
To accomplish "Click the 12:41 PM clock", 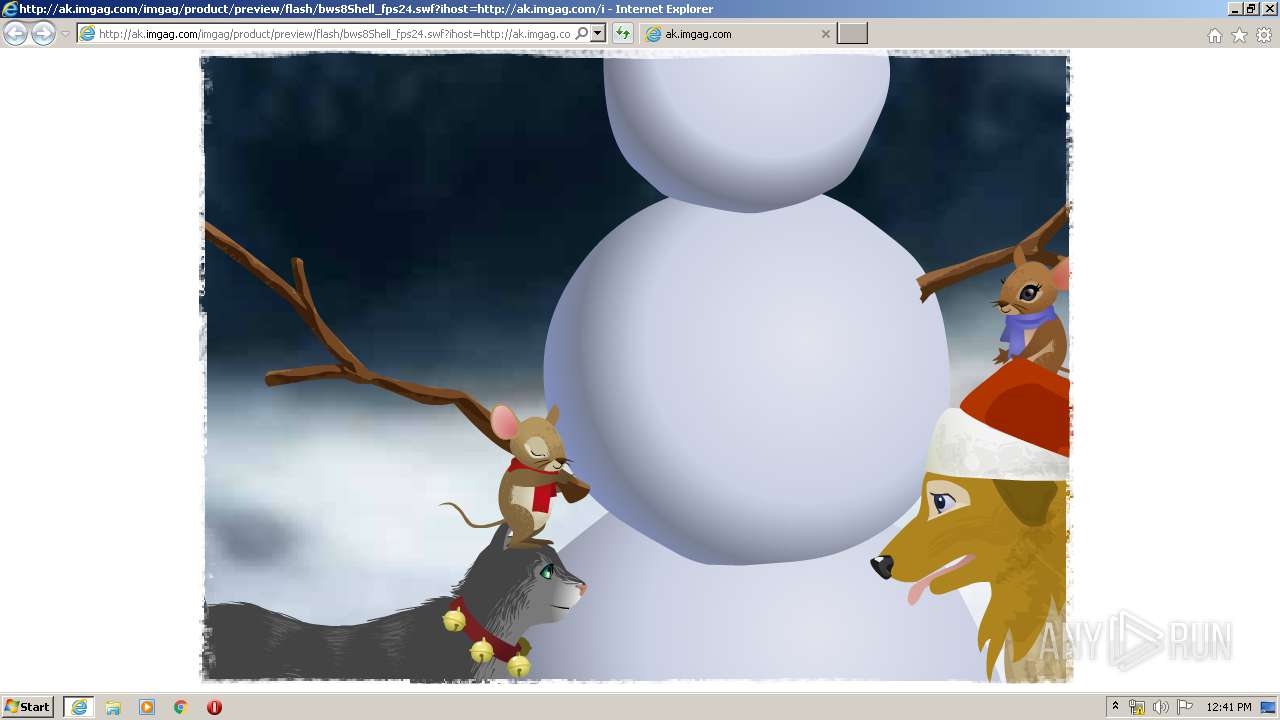I will 1229,707.
